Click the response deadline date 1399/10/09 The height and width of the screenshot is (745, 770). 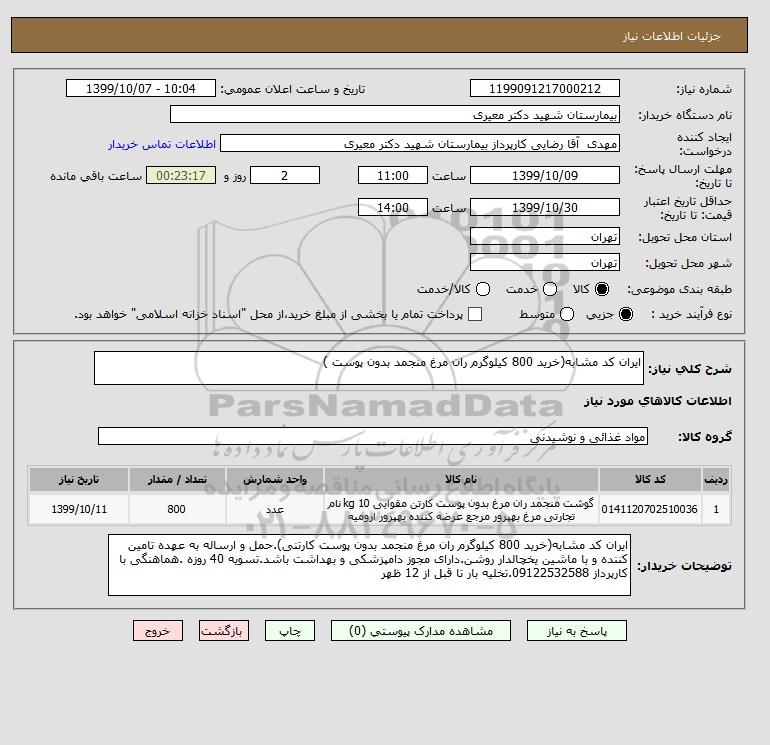545,175
